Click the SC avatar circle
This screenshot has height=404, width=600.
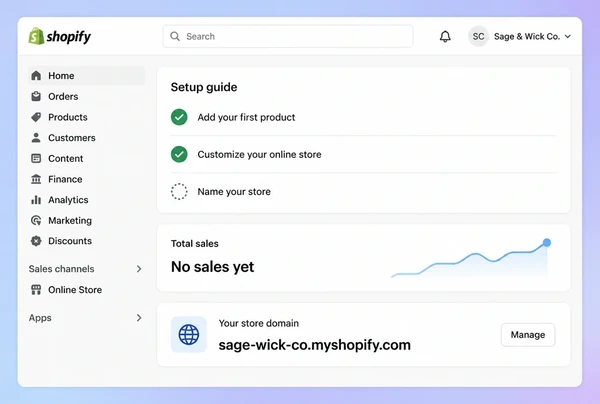[478, 36]
